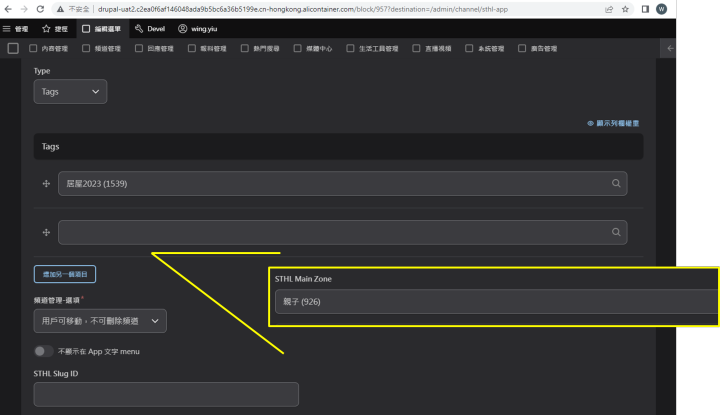720x415 pixels.
Task: Open the Devel toolbar tab
Action: pos(150,28)
